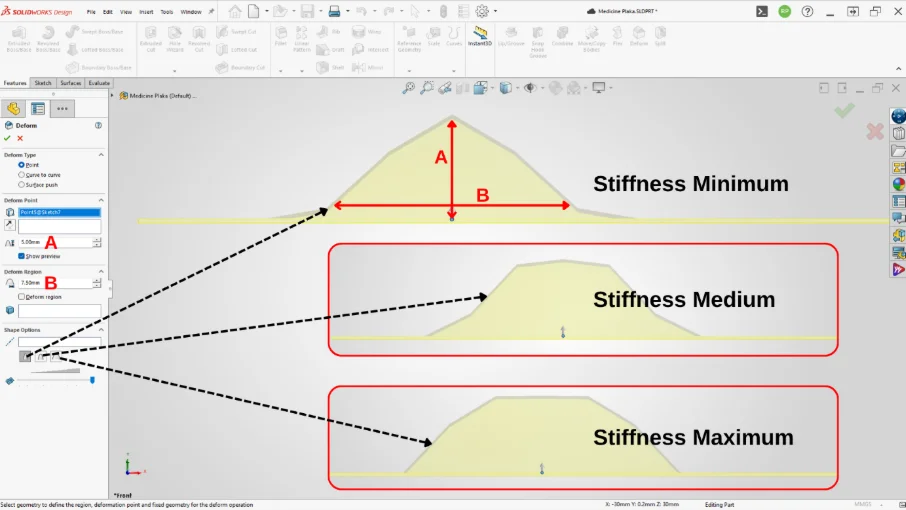Cancel the Deform with the red X
906x510 pixels.
click(20, 138)
